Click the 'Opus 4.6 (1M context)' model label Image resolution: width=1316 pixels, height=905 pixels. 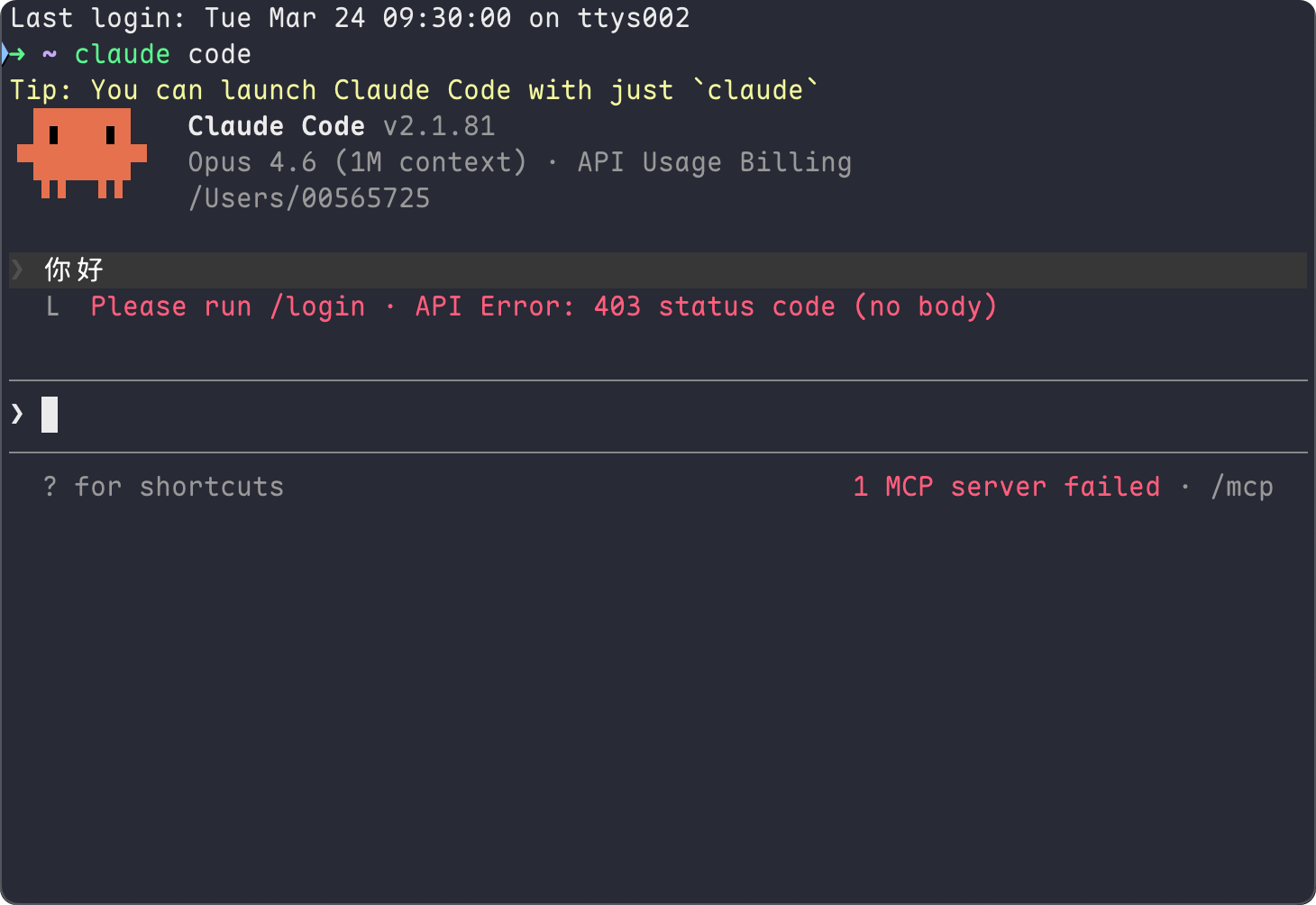point(357,162)
